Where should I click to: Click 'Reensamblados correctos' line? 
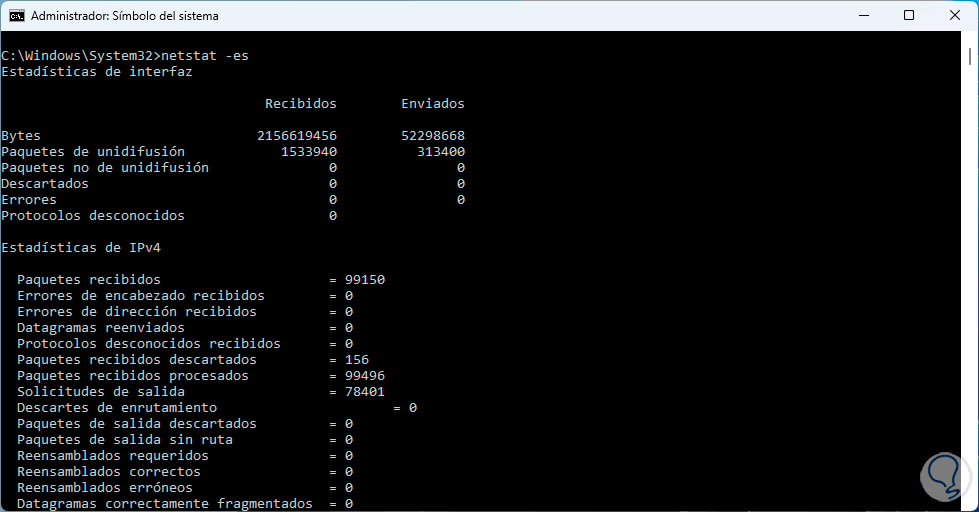click(x=185, y=472)
